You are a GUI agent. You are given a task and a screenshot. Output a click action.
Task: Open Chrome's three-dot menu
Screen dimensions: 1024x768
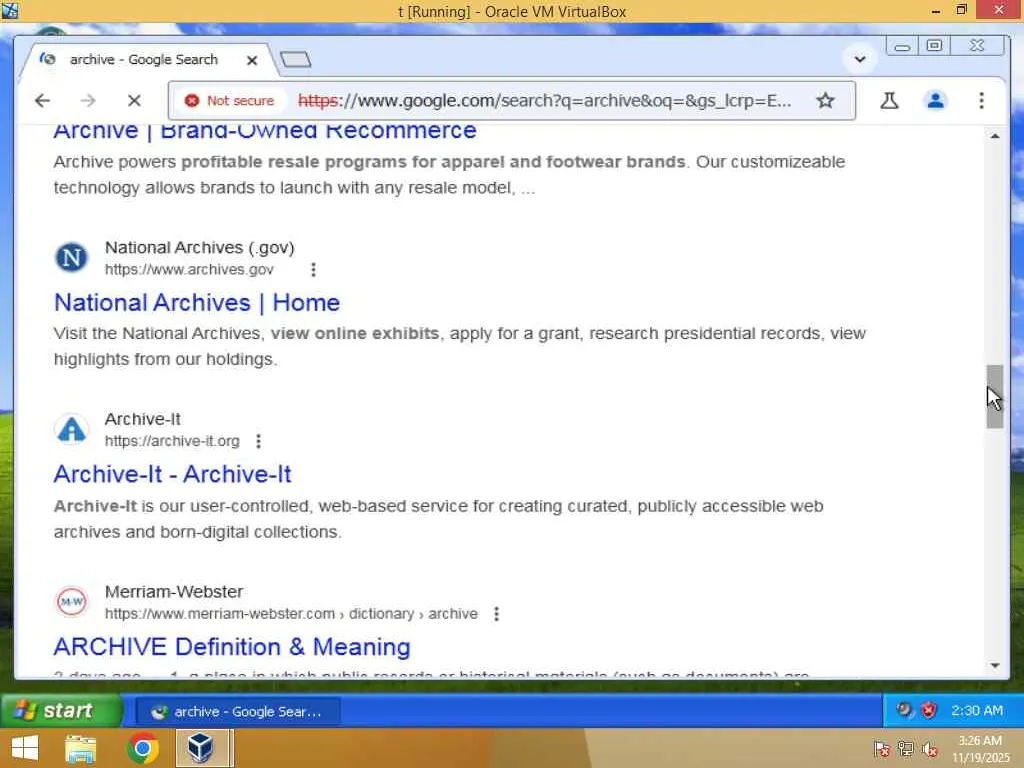[981, 101]
